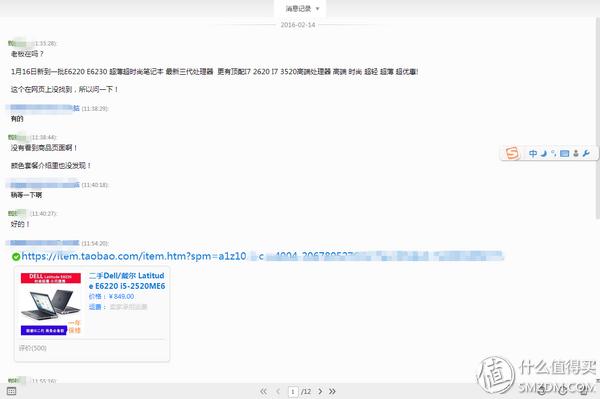
Task: Click the vertical scrollbar on the right edge
Action: coord(597,119)
